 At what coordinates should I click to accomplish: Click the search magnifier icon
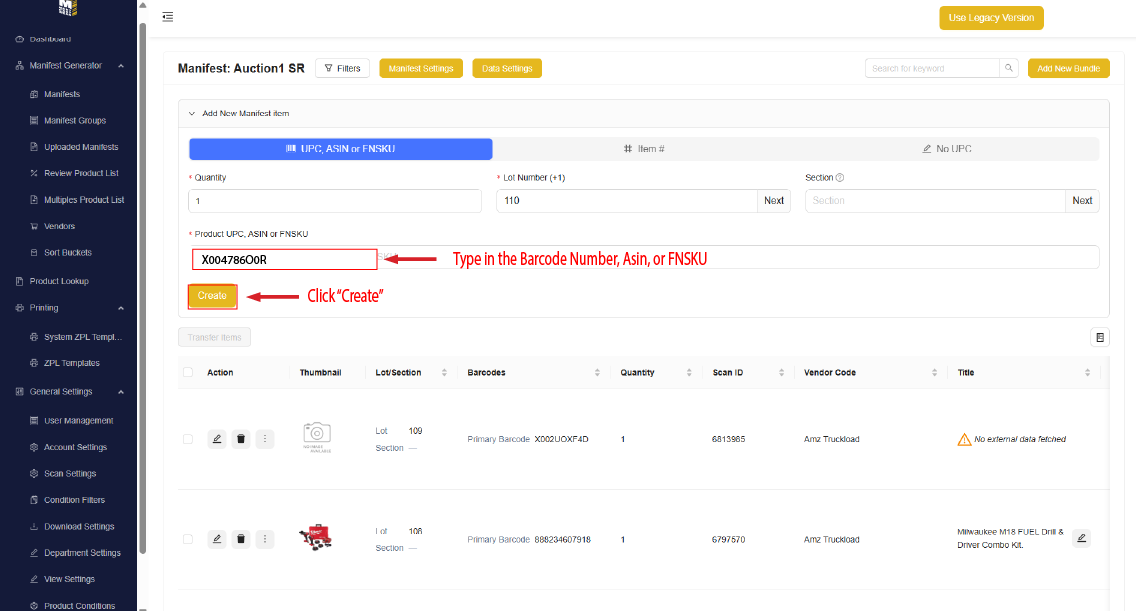tap(1009, 68)
